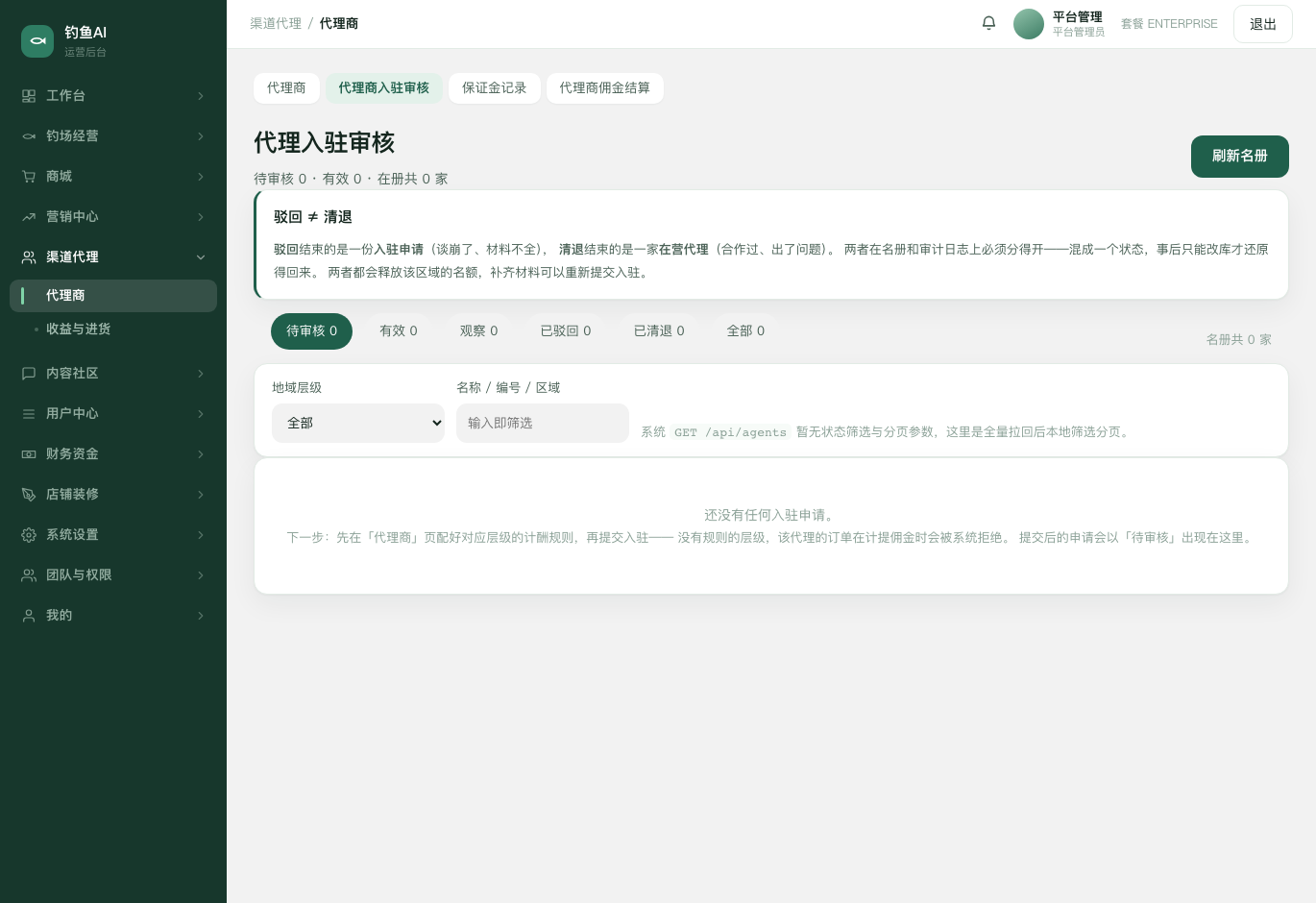Open the 地域层级 dropdown
This screenshot has width=1316, height=903.
pyautogui.click(x=358, y=423)
